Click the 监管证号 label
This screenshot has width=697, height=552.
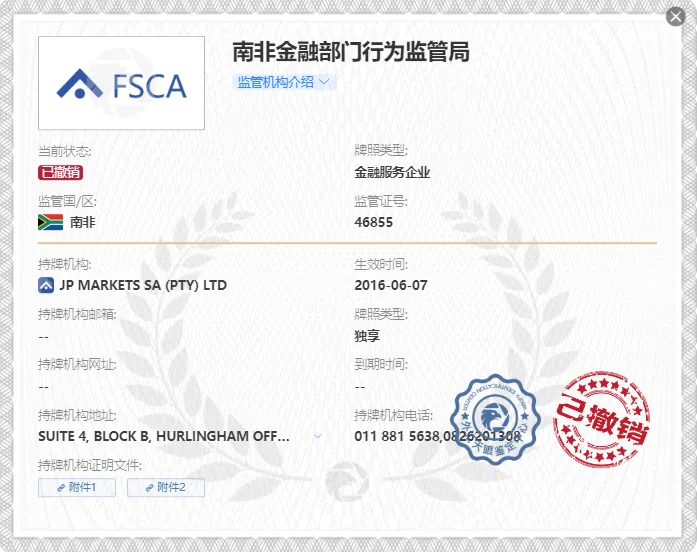[381, 201]
